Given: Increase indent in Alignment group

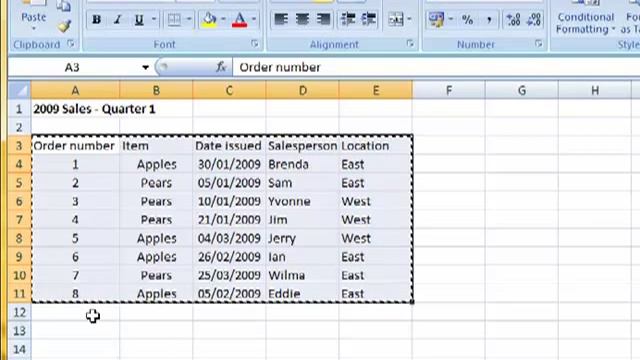Looking at the screenshot, I should [369, 19].
